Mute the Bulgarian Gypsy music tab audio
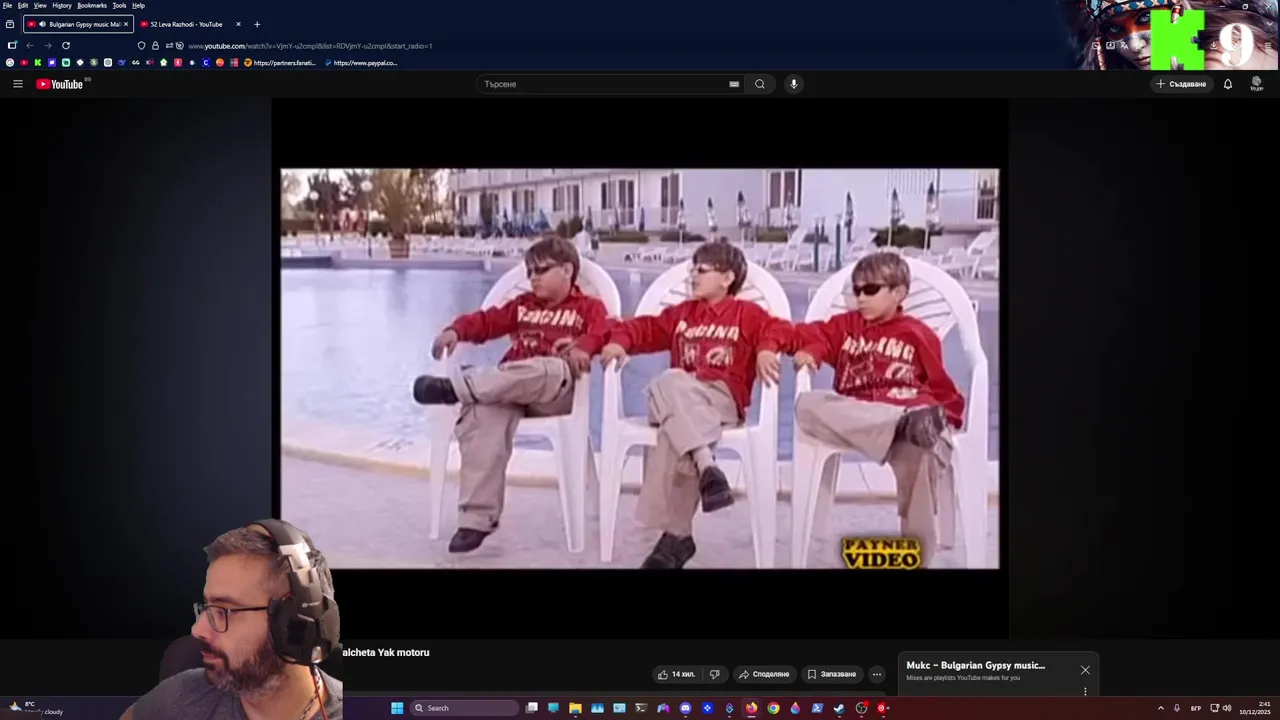 click(42, 24)
